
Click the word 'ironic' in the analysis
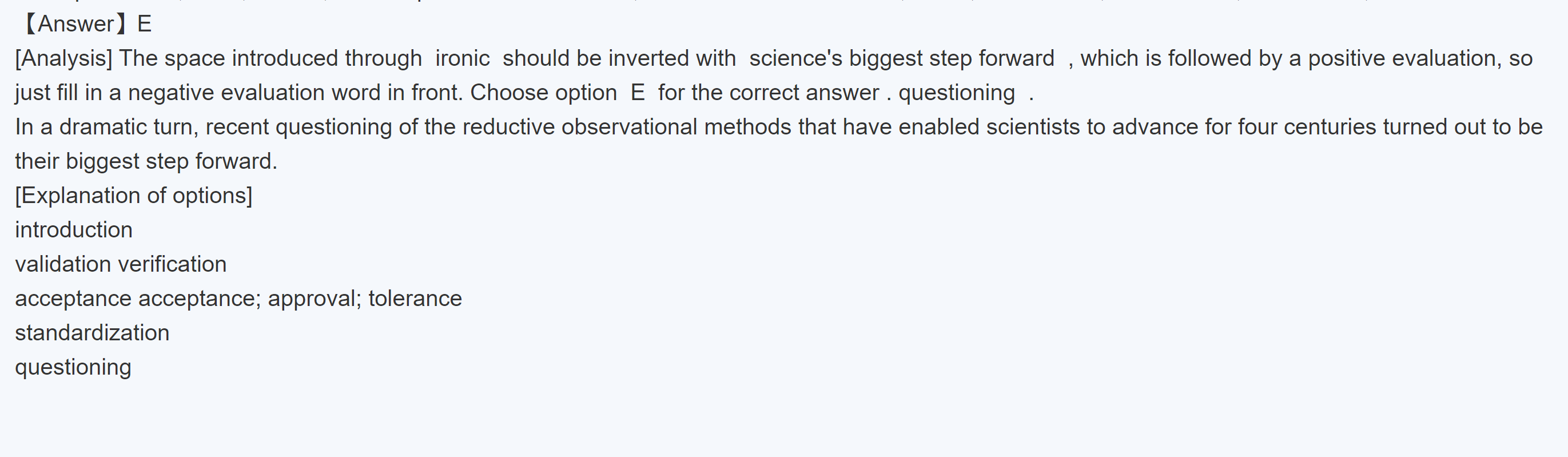[462, 58]
